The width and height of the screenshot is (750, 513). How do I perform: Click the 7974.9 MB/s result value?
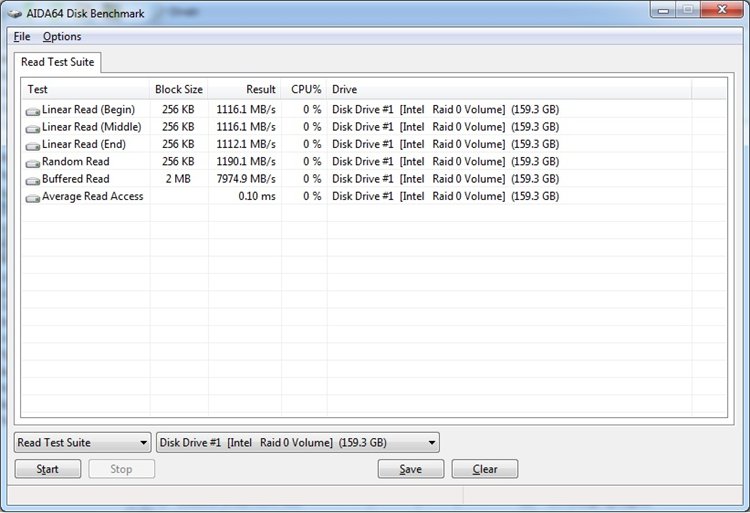[246, 179]
